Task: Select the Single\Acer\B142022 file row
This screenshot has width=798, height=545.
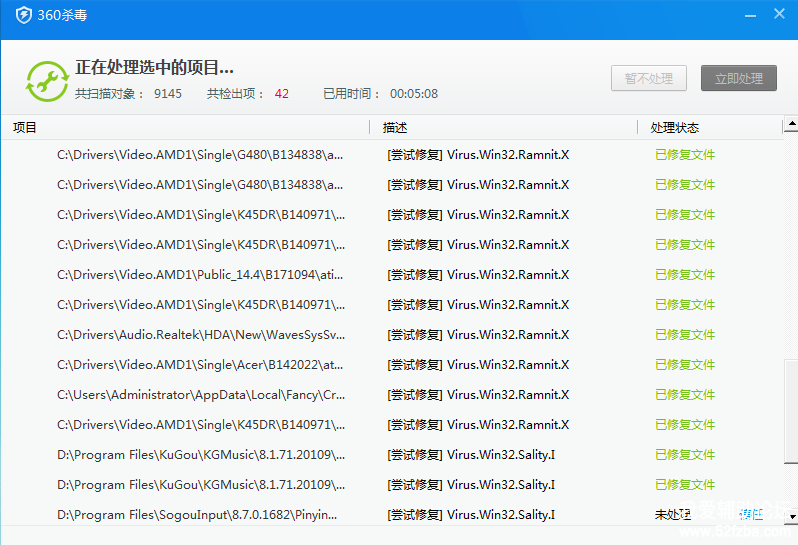Action: click(392, 365)
